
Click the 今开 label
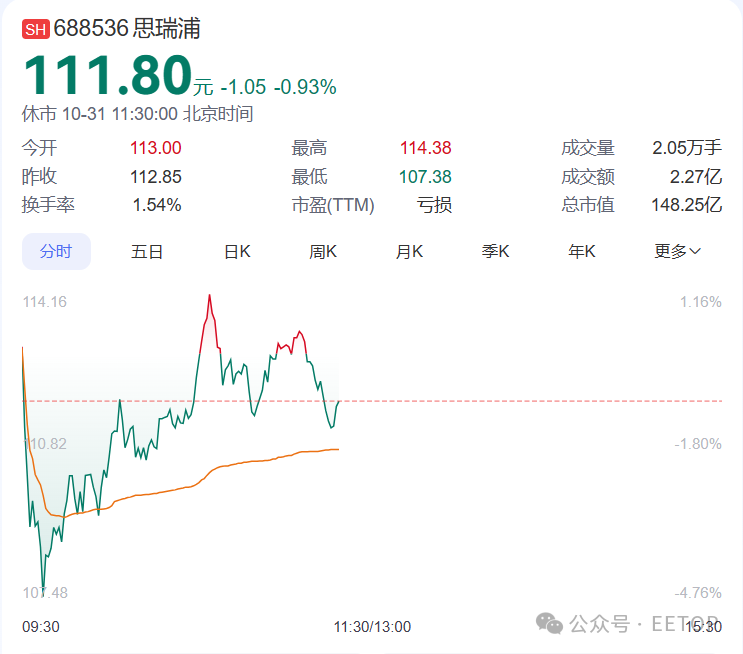pyautogui.click(x=39, y=148)
